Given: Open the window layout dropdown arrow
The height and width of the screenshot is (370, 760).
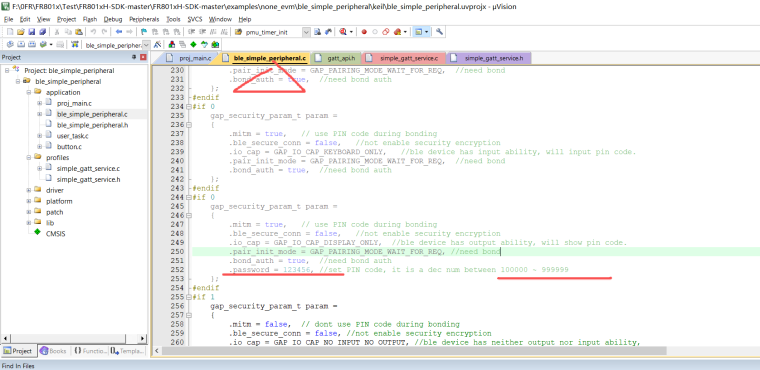Looking at the screenshot, I should pyautogui.click(x=427, y=32).
